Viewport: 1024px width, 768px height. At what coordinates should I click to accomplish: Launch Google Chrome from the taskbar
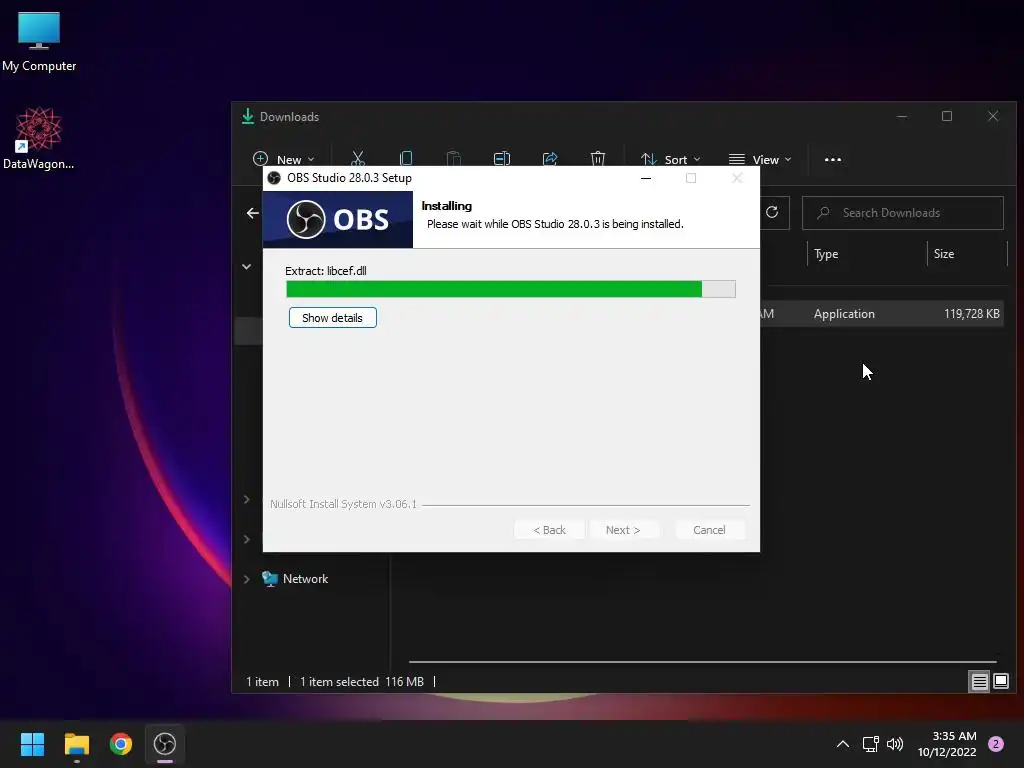tap(121, 744)
